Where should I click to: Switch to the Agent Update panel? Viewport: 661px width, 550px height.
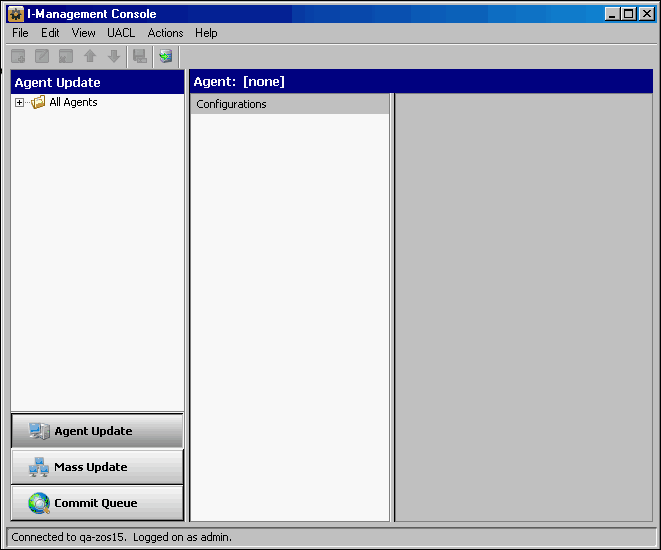tap(97, 431)
